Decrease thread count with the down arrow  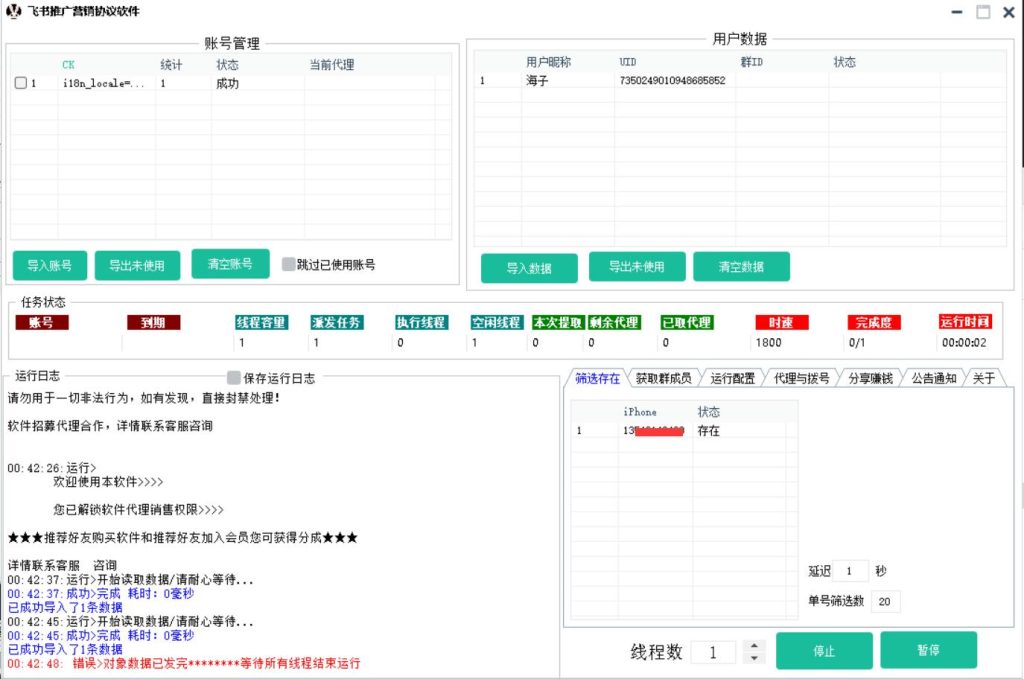click(x=754, y=657)
